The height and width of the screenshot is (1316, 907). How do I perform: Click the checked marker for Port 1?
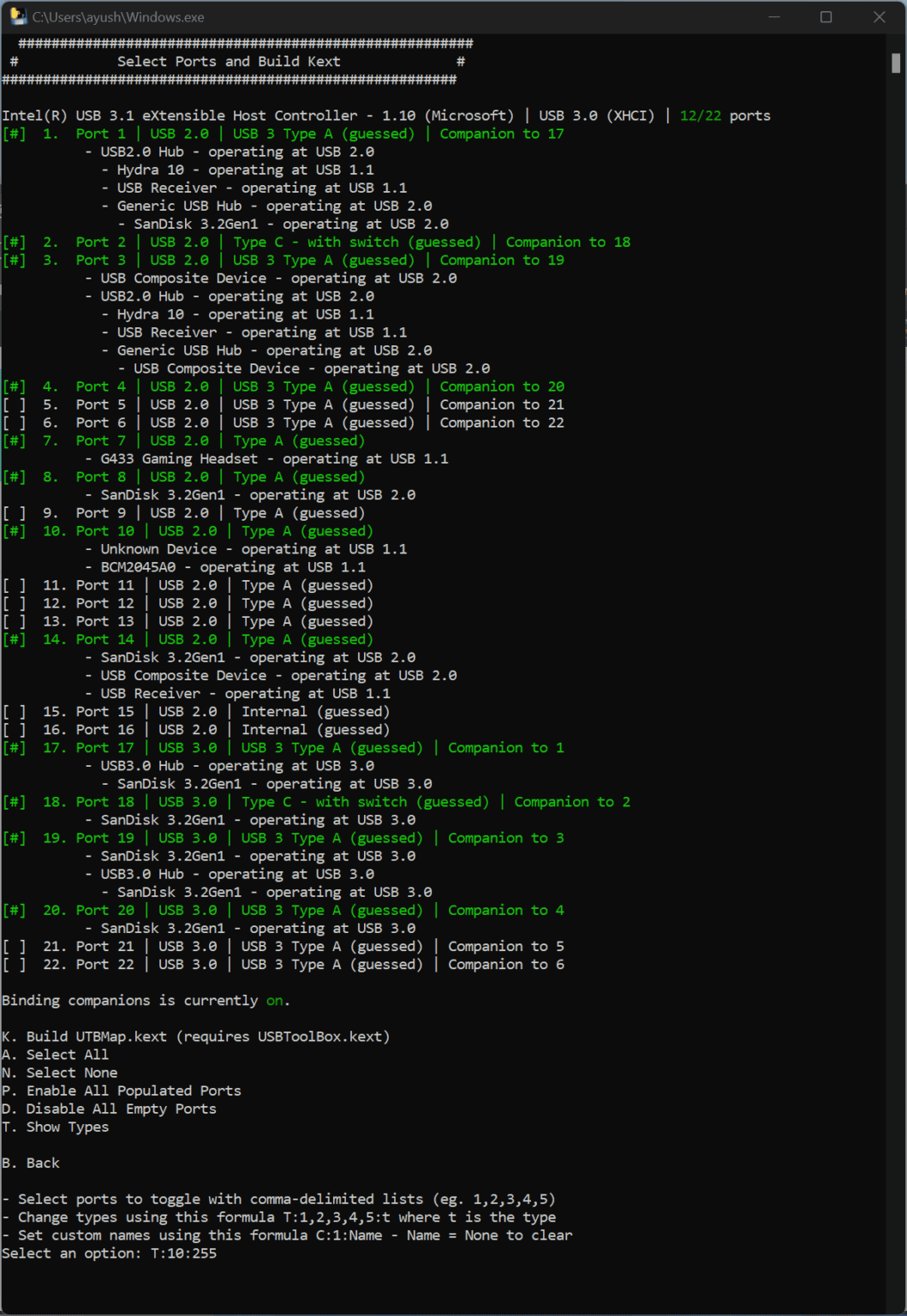[x=15, y=134]
